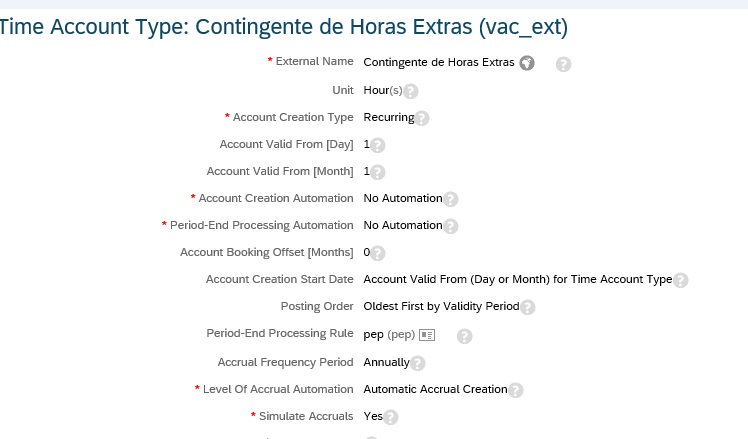Viewport: 748px width, 439px height.
Task: Open pep rule details card icon
Action: pos(427,335)
